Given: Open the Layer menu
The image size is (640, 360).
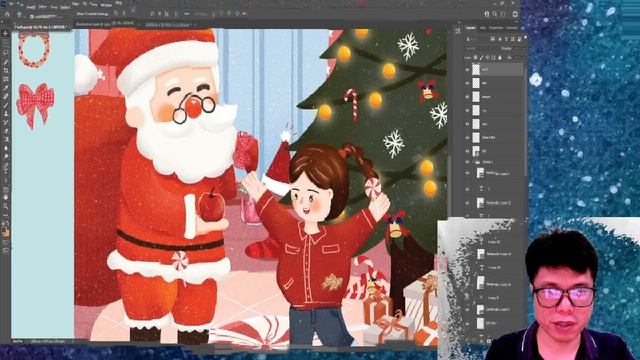Looking at the screenshot, I should pyautogui.click(x=42, y=7).
